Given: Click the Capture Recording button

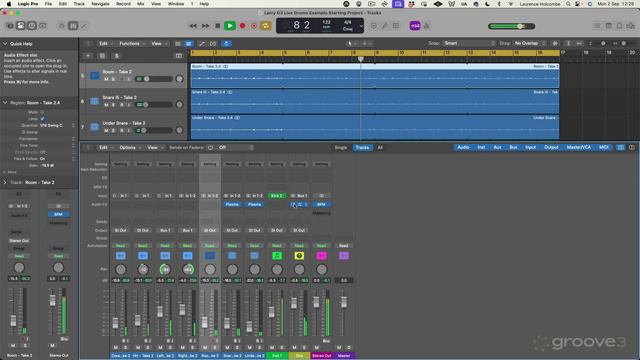Looking at the screenshot, I should point(254,26).
